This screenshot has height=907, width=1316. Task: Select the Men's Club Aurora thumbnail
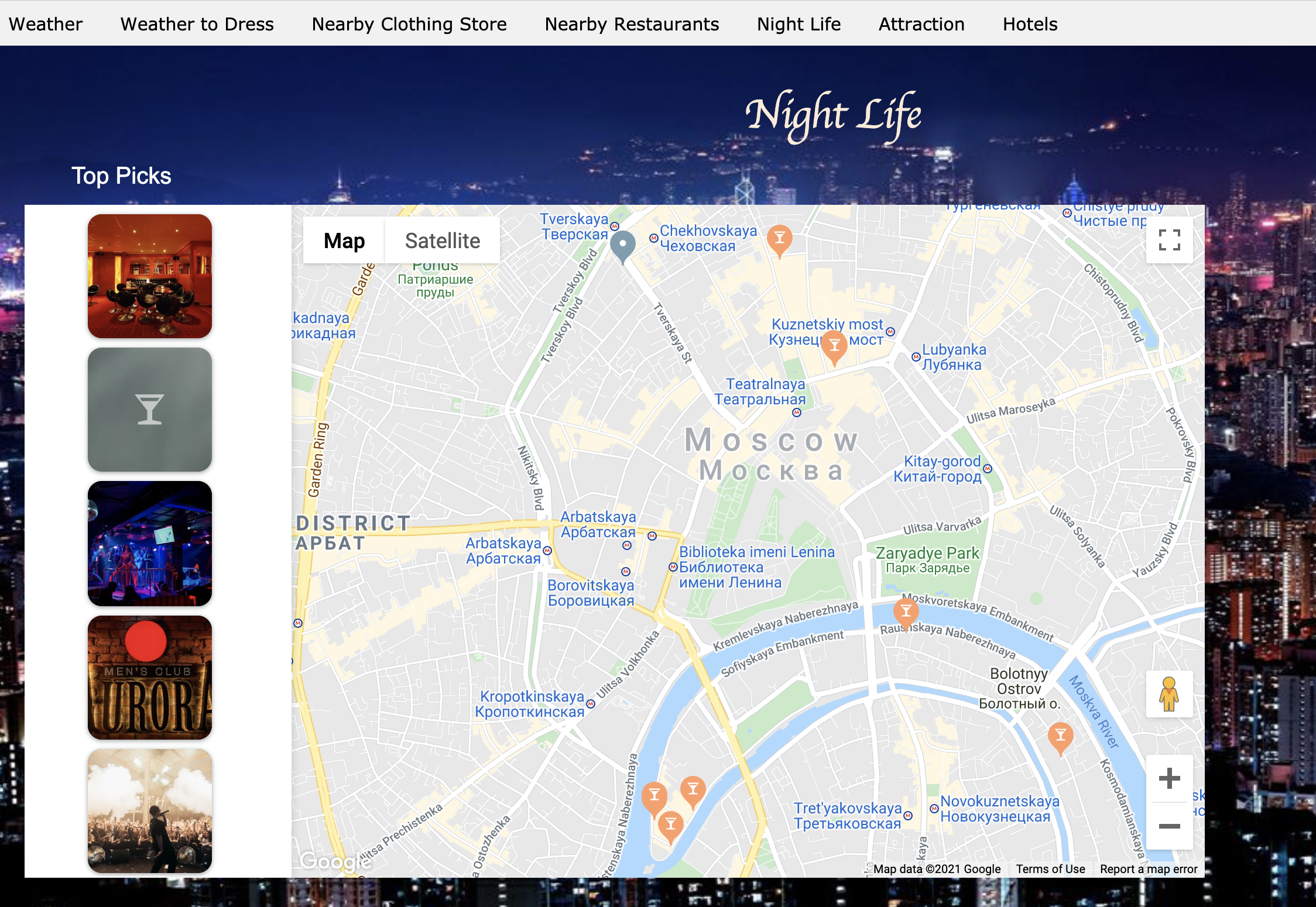click(150, 678)
